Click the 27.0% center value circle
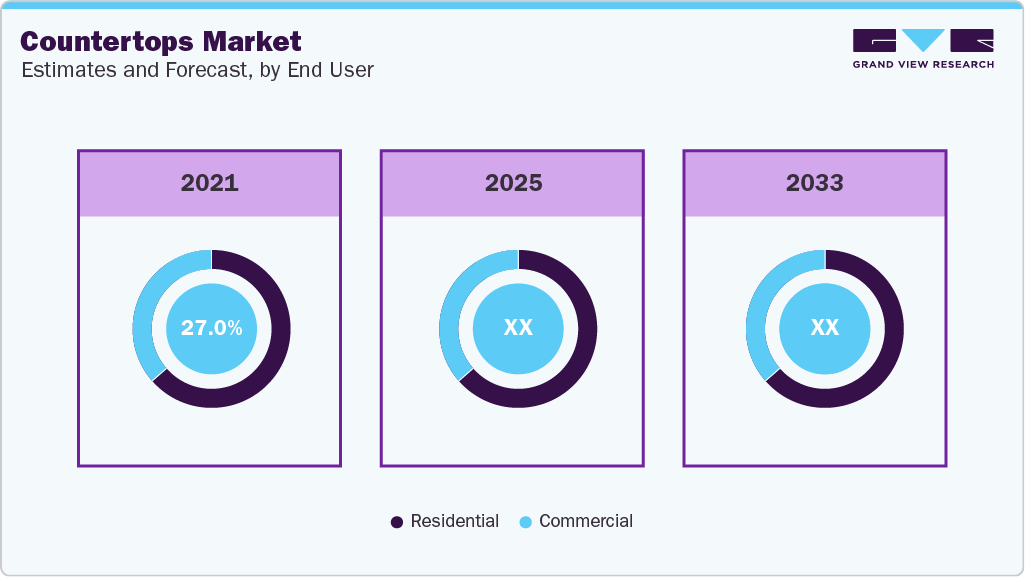This screenshot has width=1025, height=577. [x=211, y=328]
